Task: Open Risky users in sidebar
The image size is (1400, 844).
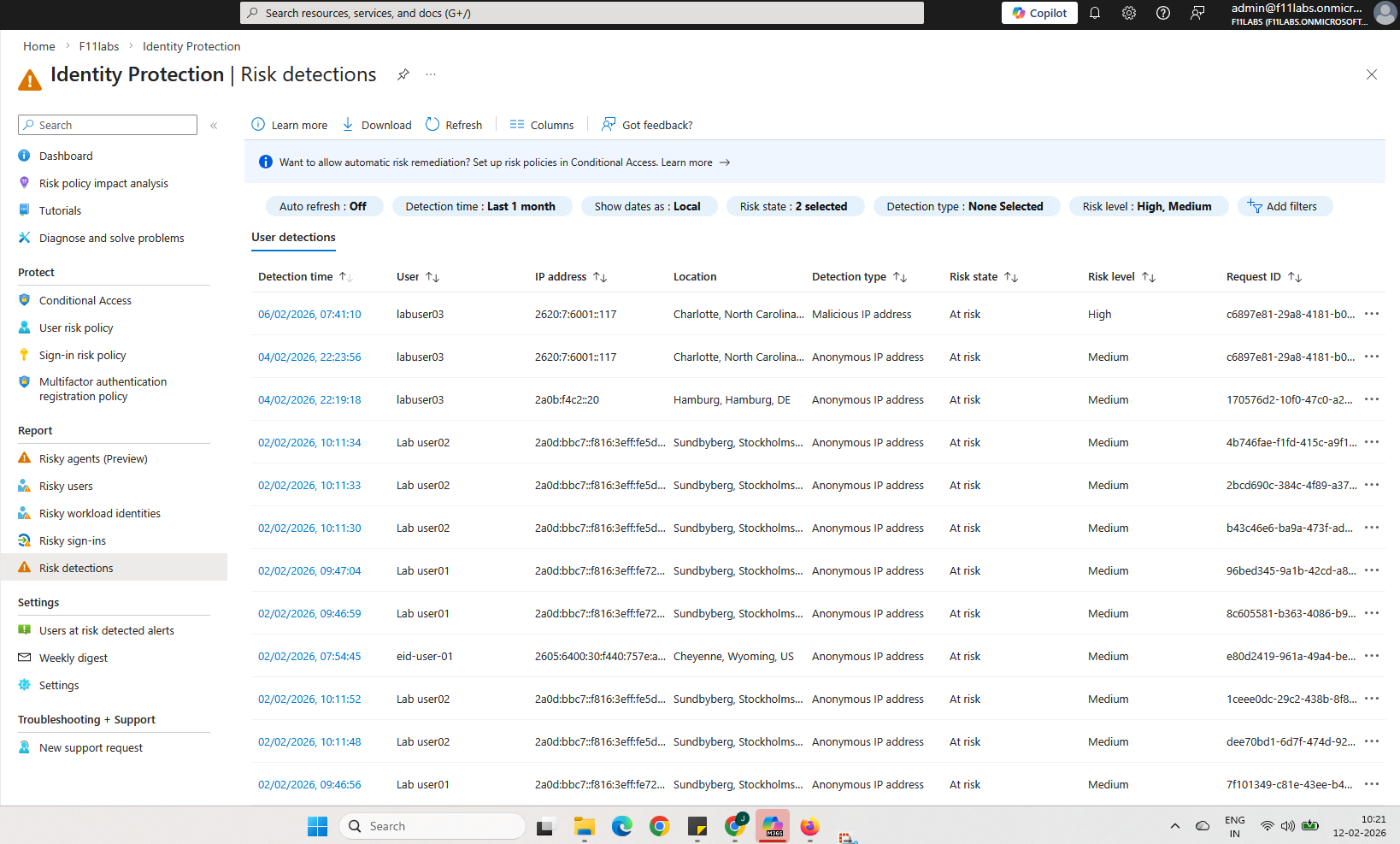Action: pyautogui.click(x=66, y=487)
